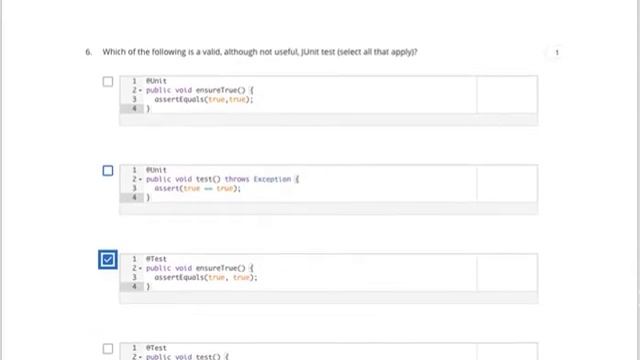Click question 6 prompt text

pyautogui.click(x=260, y=52)
